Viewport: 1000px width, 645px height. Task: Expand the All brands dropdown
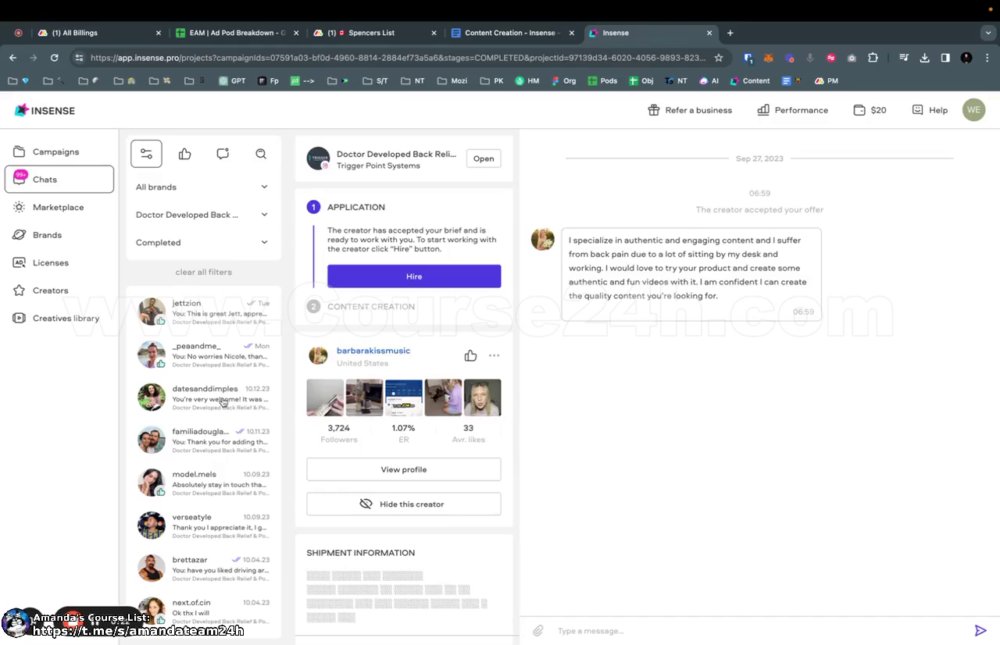pos(202,187)
